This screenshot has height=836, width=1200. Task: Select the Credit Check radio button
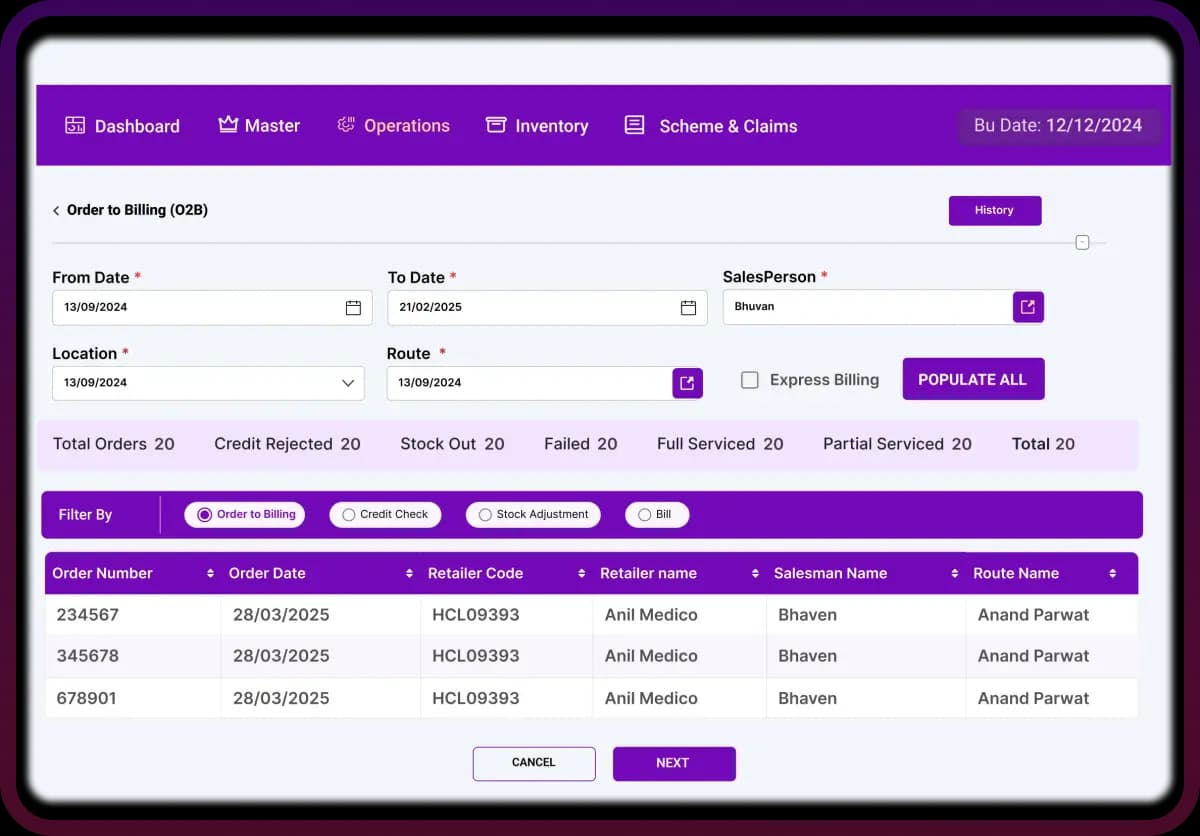pos(350,514)
